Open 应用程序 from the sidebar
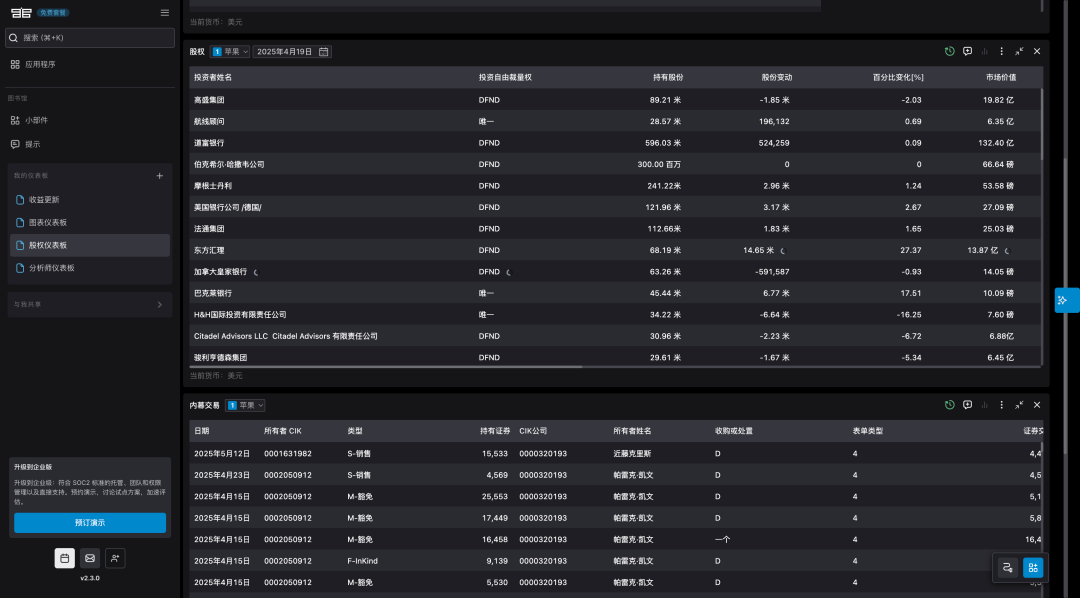This screenshot has height=598, width=1080. pyautogui.click(x=40, y=64)
